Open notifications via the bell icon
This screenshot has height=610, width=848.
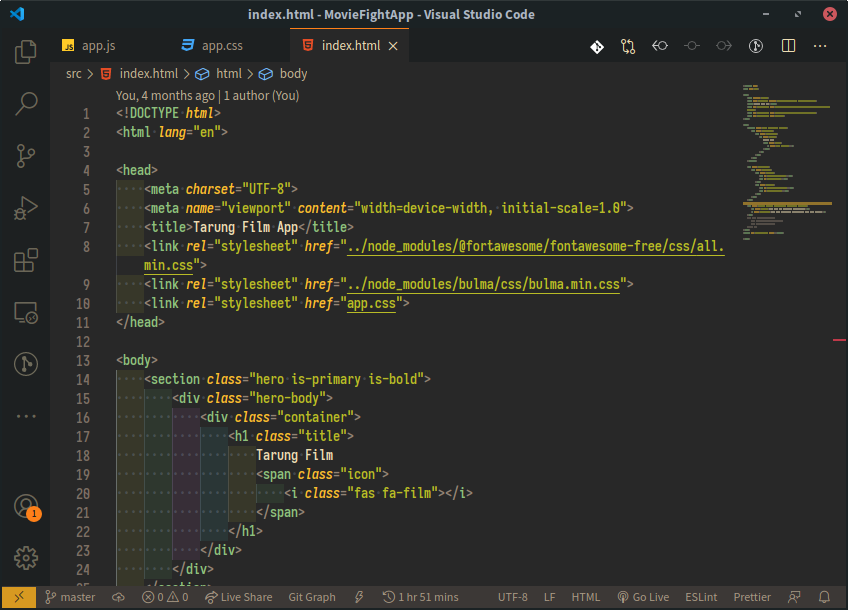tap(824, 597)
